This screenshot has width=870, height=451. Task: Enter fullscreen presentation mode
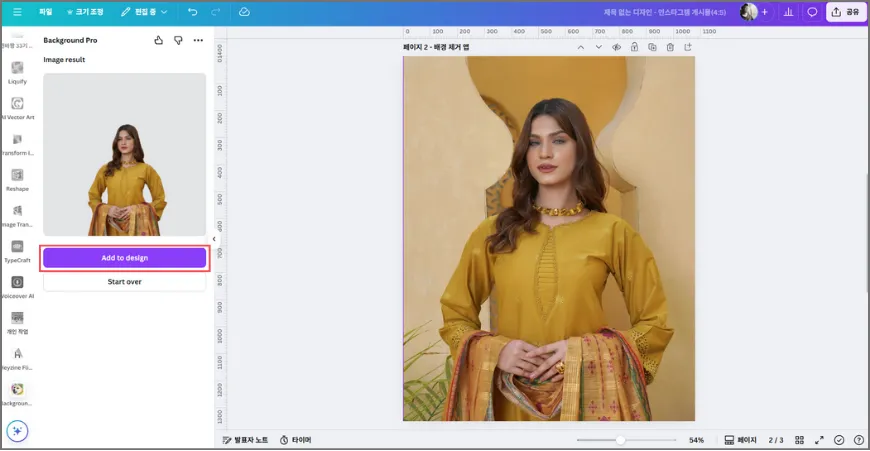coord(819,440)
